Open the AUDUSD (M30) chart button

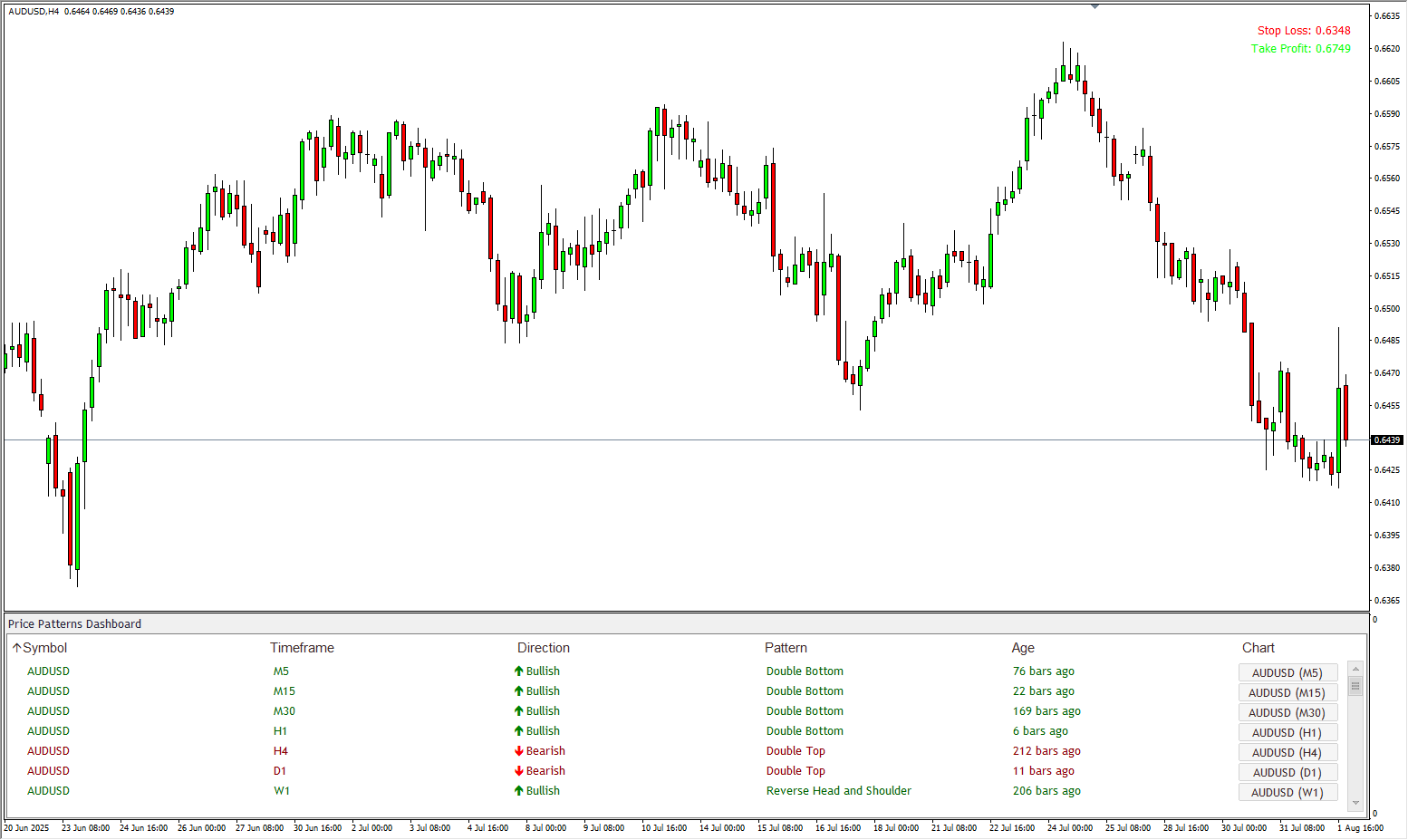tap(1287, 712)
